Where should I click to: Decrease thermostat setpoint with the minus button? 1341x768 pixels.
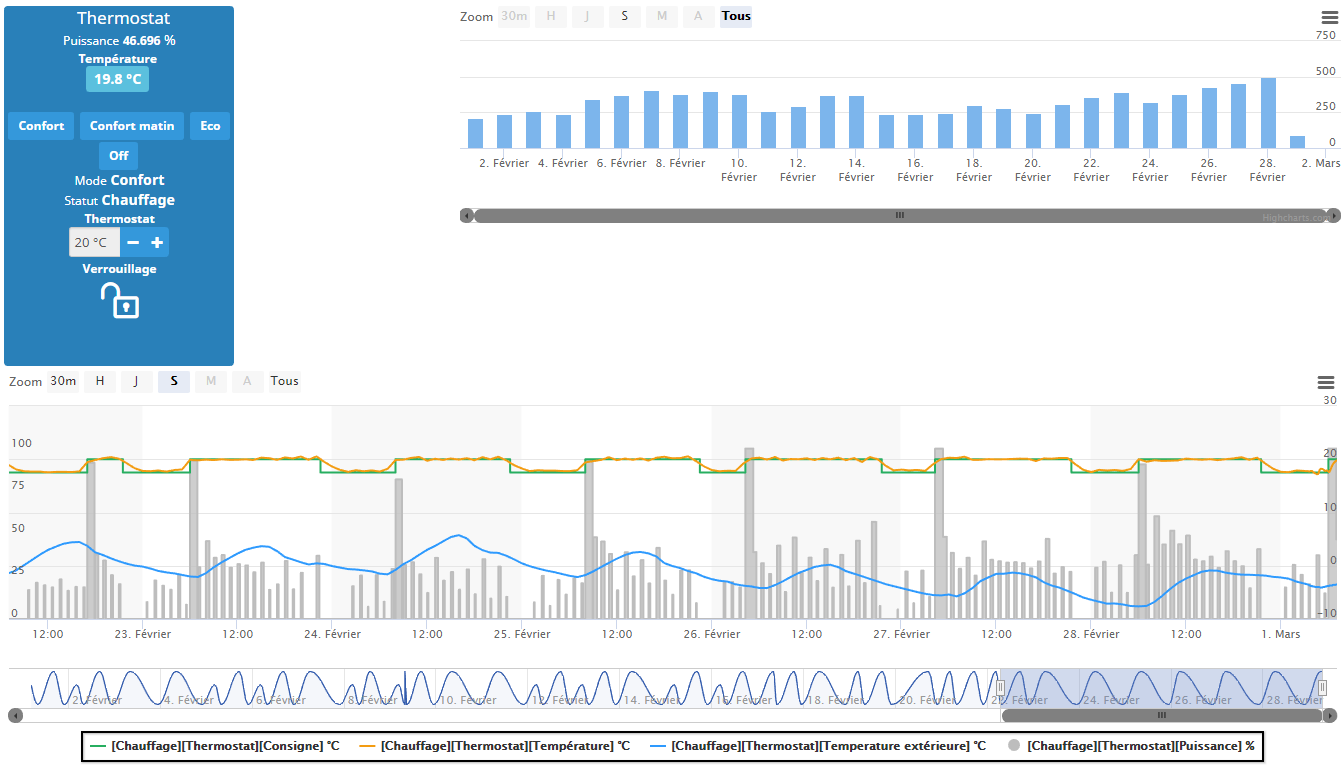133,242
